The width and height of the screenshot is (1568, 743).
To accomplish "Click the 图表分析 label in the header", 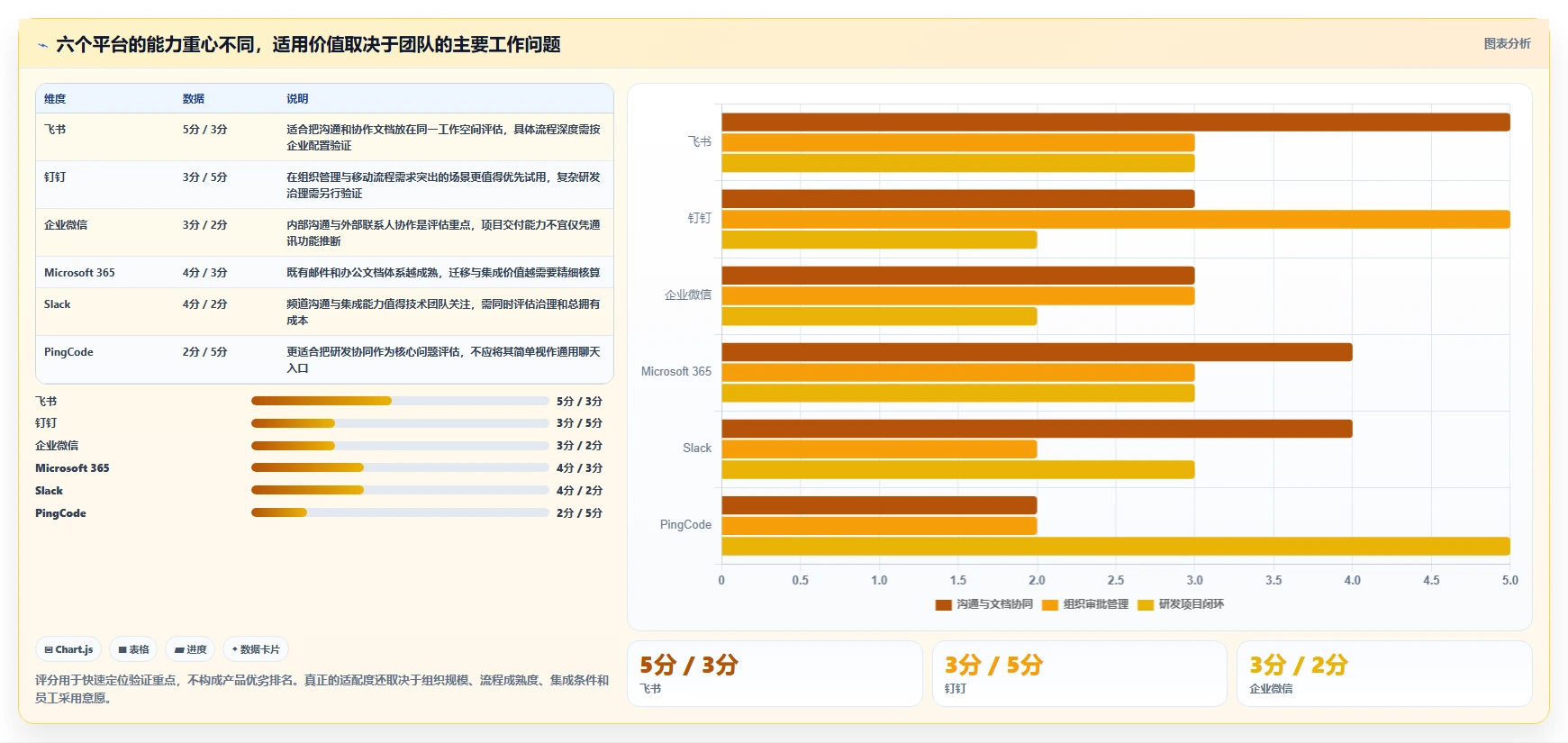I will [1507, 43].
